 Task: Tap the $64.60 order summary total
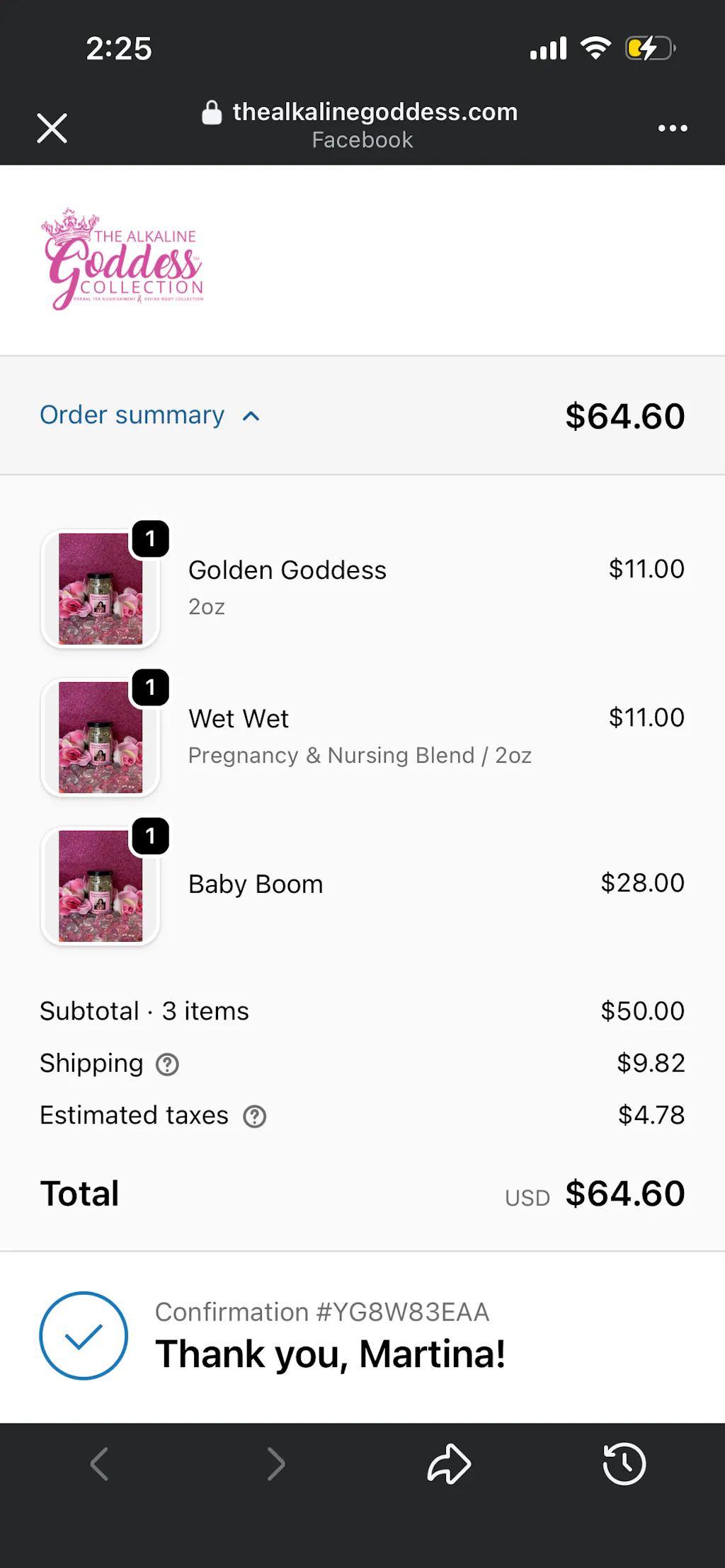[x=624, y=416]
